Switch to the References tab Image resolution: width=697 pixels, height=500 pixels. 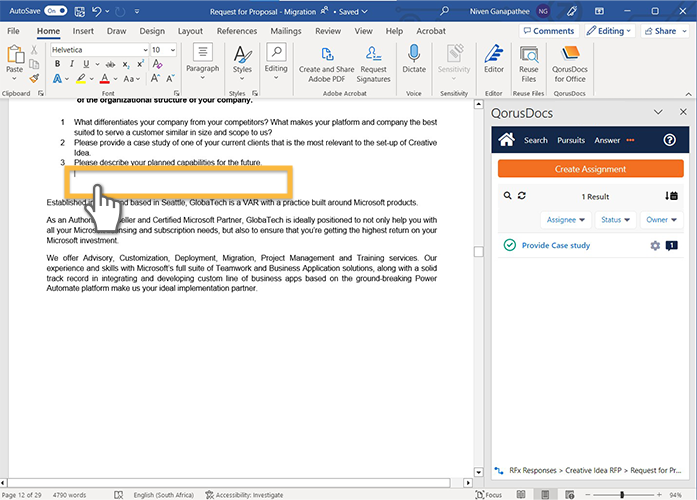click(237, 31)
